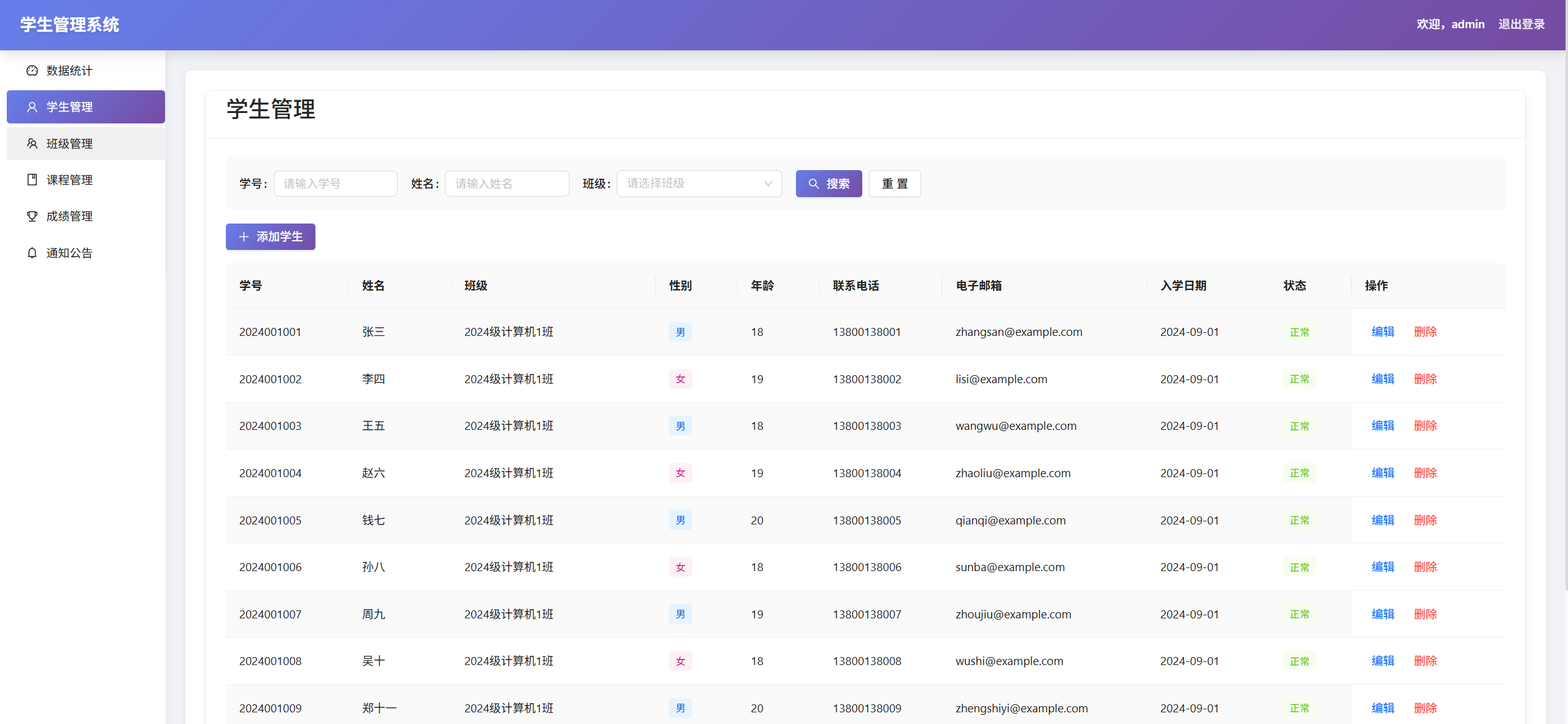Click the trophy icon beside 成绩管理

click(x=32, y=216)
